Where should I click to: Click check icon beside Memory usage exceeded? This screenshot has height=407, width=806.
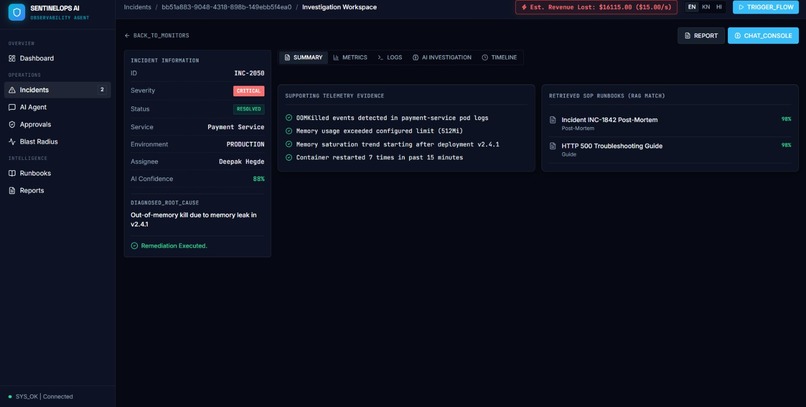coord(289,131)
